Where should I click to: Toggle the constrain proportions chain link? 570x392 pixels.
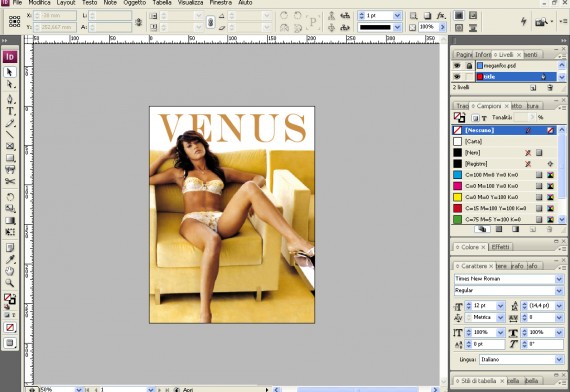click(x=210, y=22)
